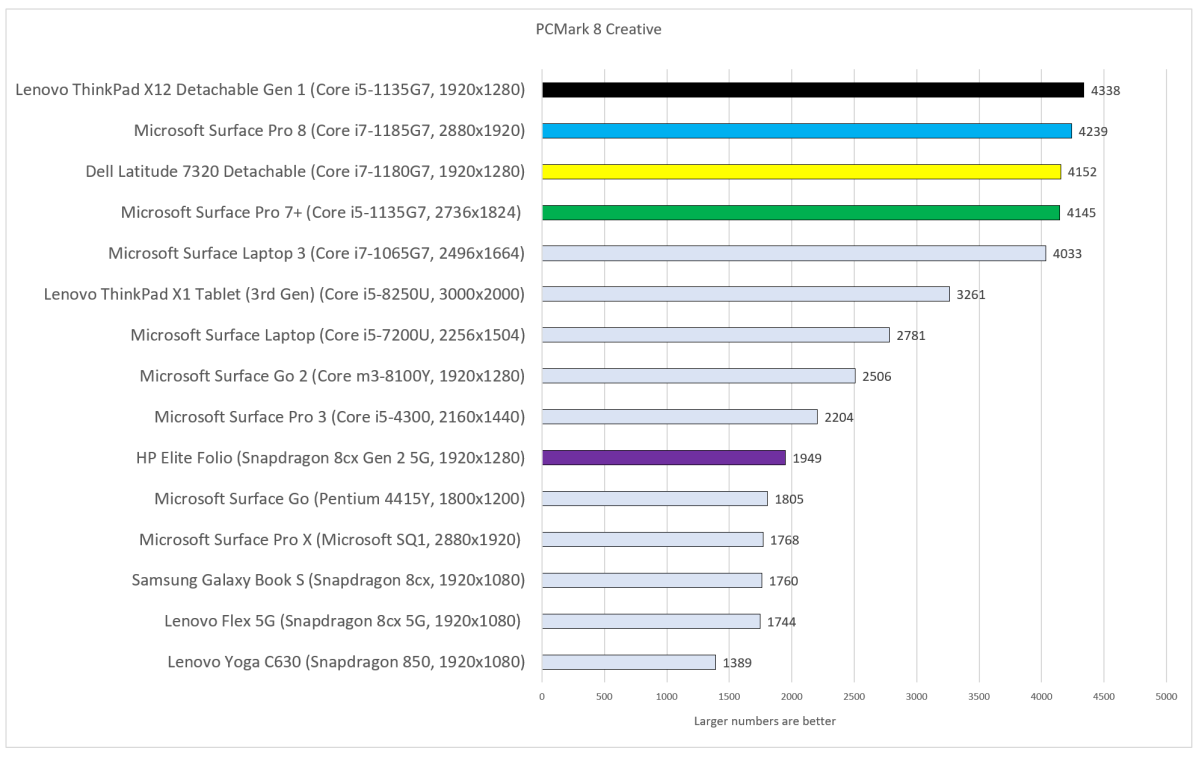The height and width of the screenshot is (757, 1199).
Task: Select the purple HP Elite Folio bar
Action: pos(664,457)
